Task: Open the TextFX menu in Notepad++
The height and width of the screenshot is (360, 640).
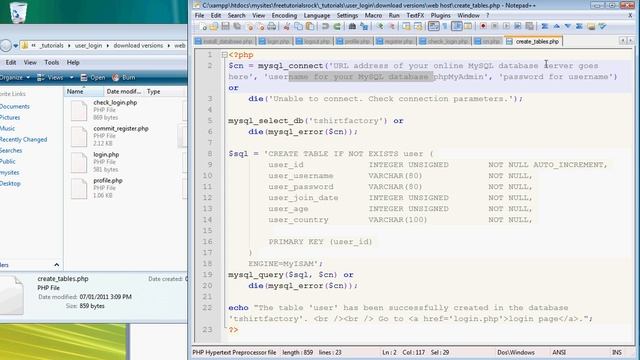Action: [415, 16]
